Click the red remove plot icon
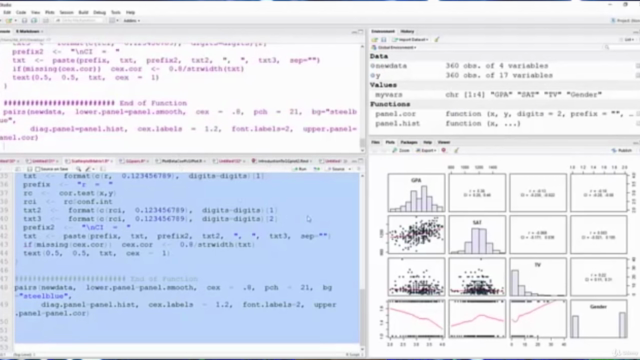Image resolution: width=640 pixels, height=360 pixels. 444,151
